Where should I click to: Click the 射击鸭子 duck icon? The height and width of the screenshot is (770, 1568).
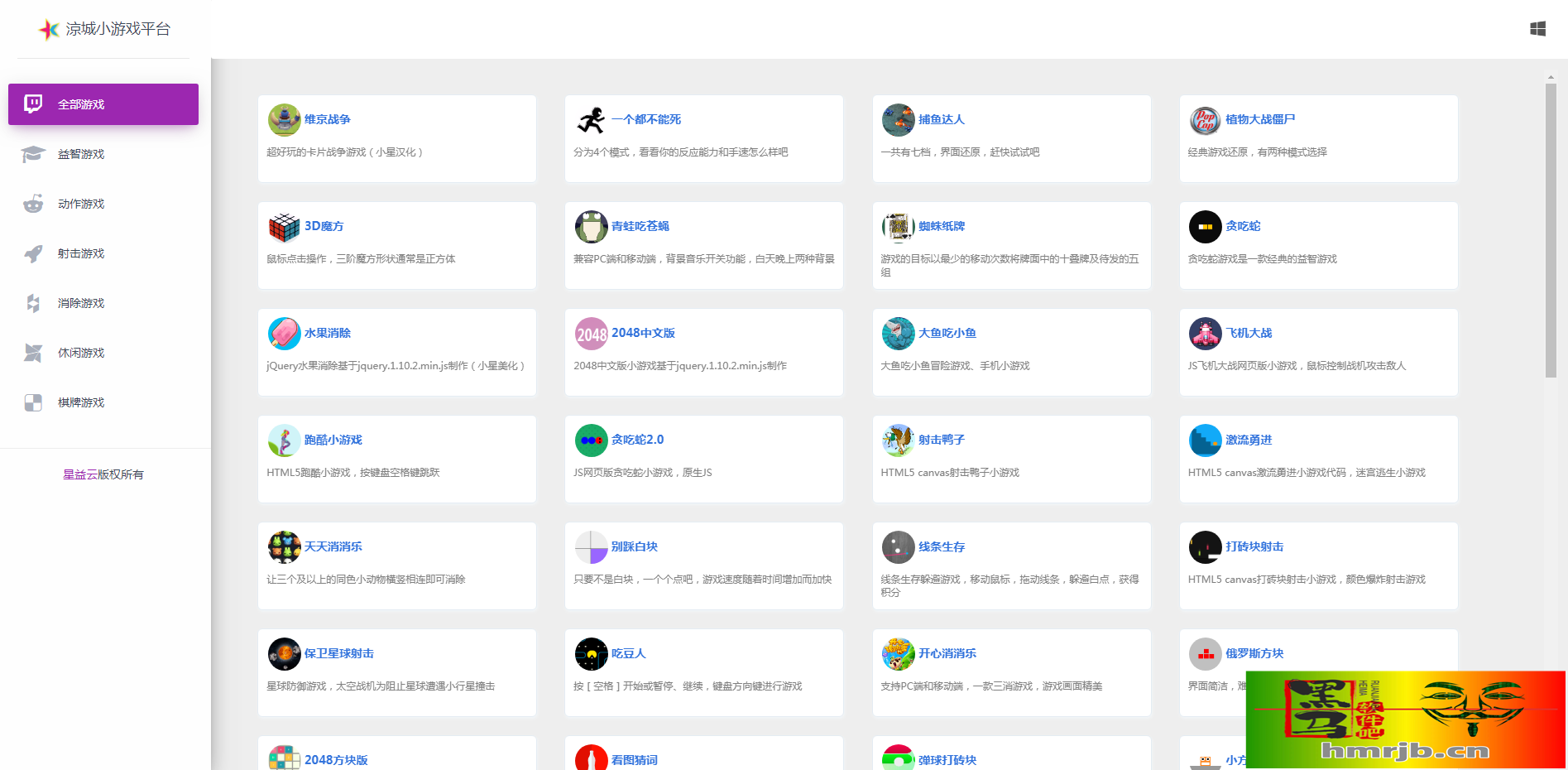[898, 440]
